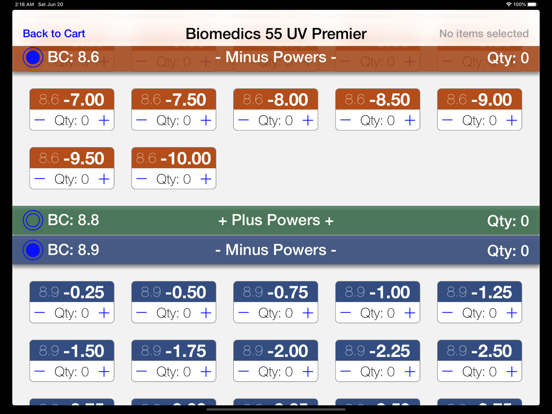The image size is (552, 414).
Task: Tap the No items selected status text
Action: (x=484, y=33)
